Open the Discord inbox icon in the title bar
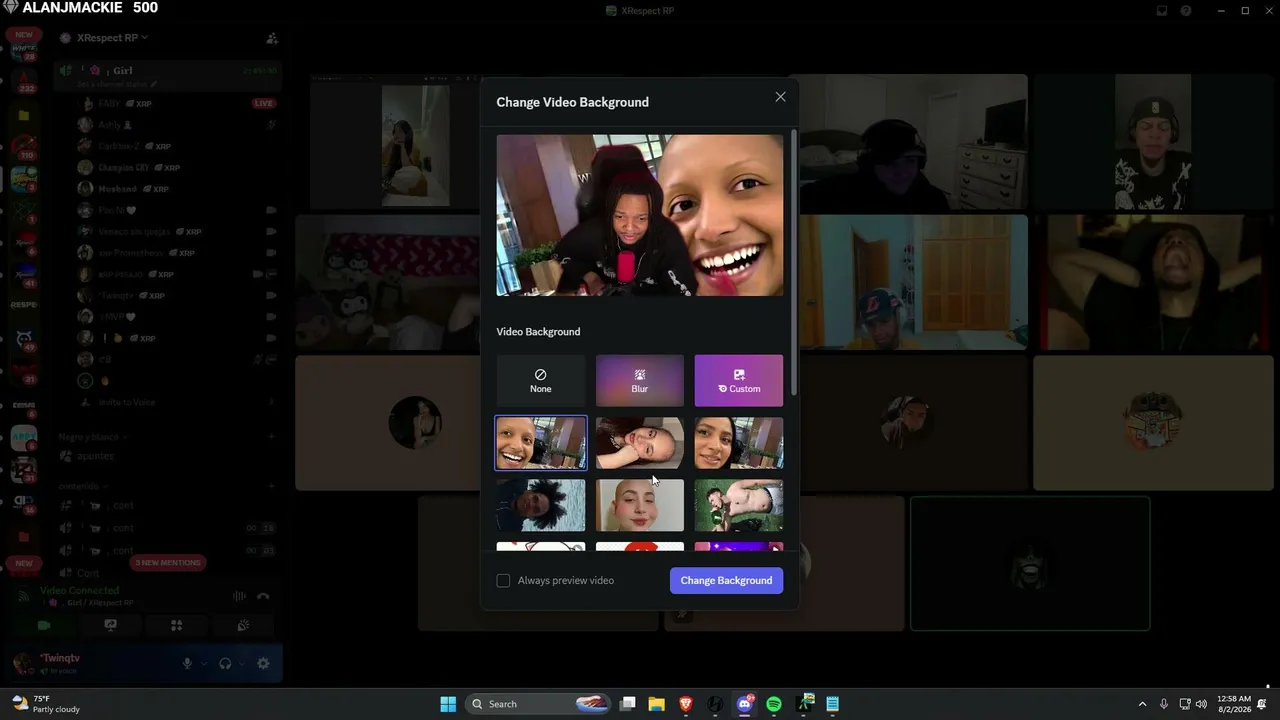Image resolution: width=1280 pixels, height=720 pixels. (1162, 11)
